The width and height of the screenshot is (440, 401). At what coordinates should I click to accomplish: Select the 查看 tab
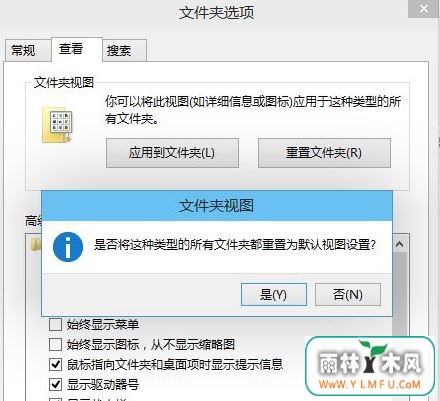(71, 49)
